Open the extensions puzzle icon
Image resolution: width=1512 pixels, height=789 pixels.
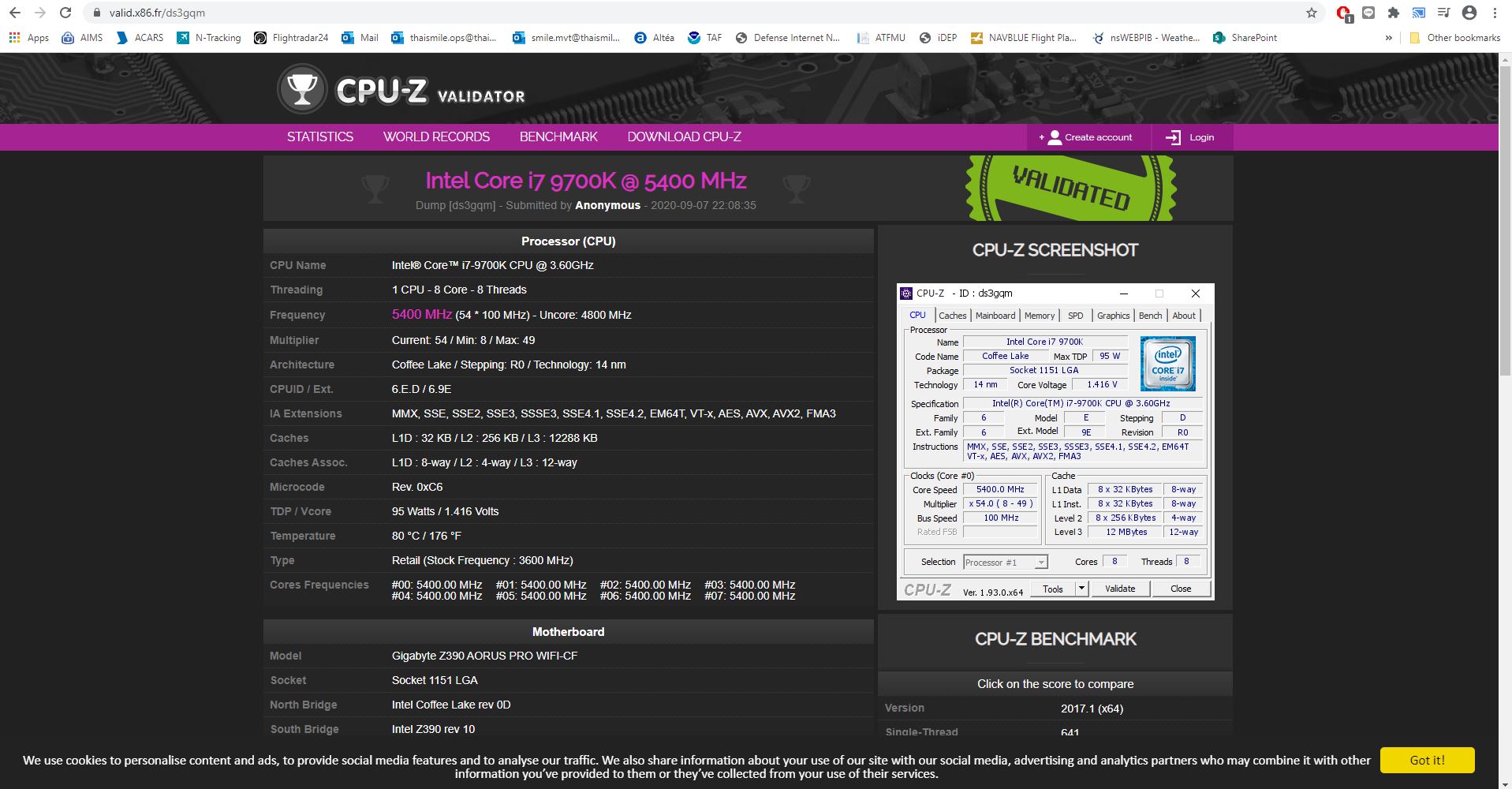1394,13
